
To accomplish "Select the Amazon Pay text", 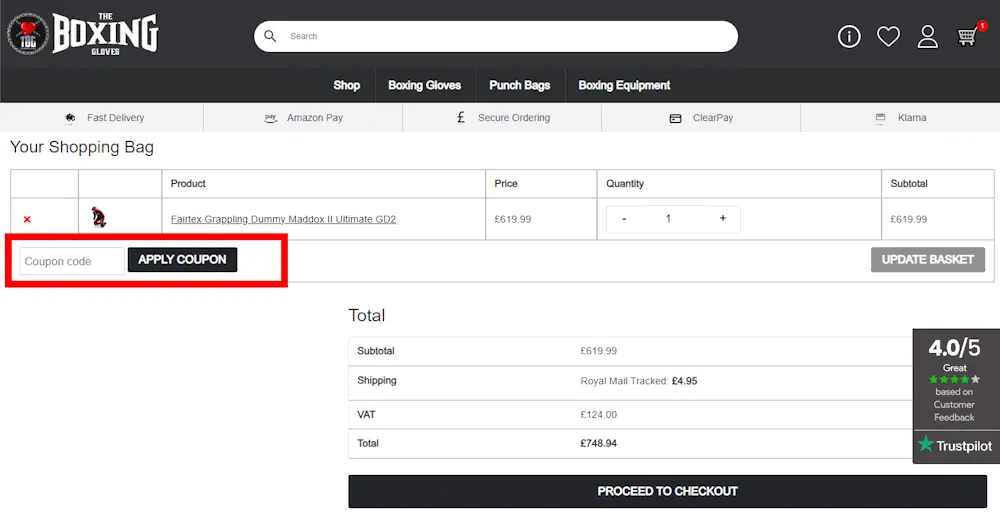I will 315,117.
